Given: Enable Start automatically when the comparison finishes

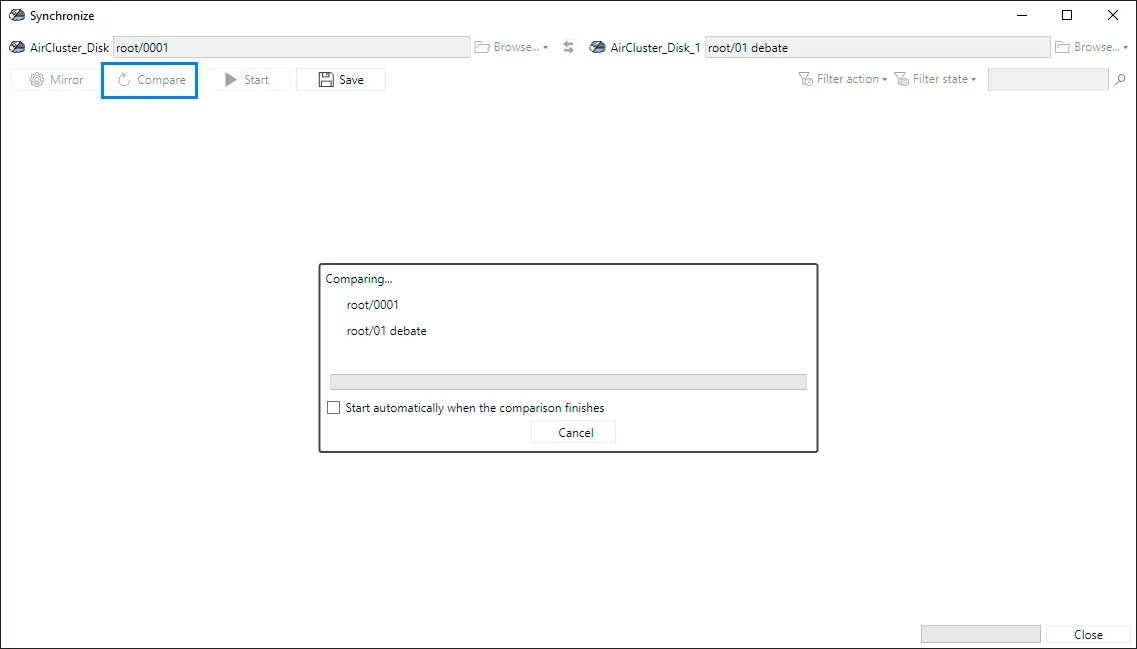Looking at the screenshot, I should (x=334, y=408).
